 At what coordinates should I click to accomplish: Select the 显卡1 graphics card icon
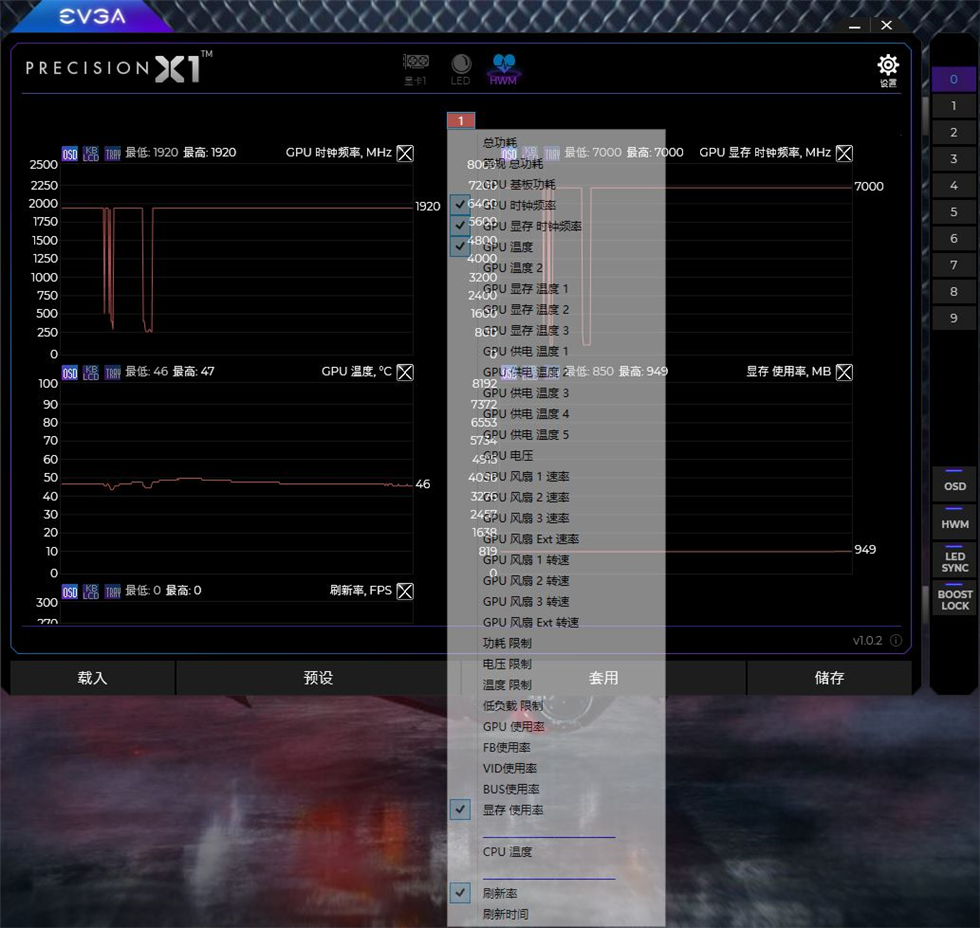coord(415,66)
